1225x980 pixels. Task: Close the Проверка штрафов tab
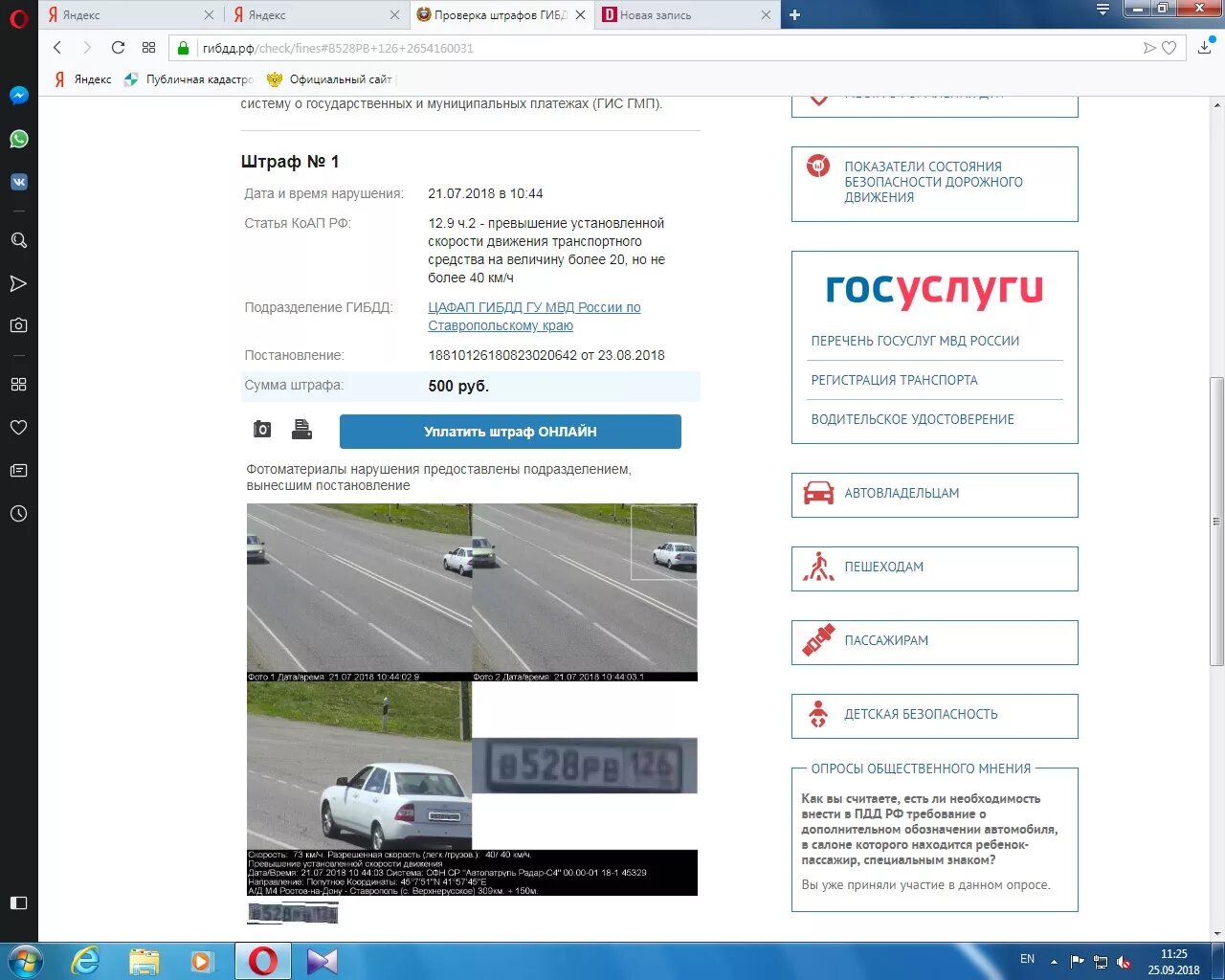580,15
